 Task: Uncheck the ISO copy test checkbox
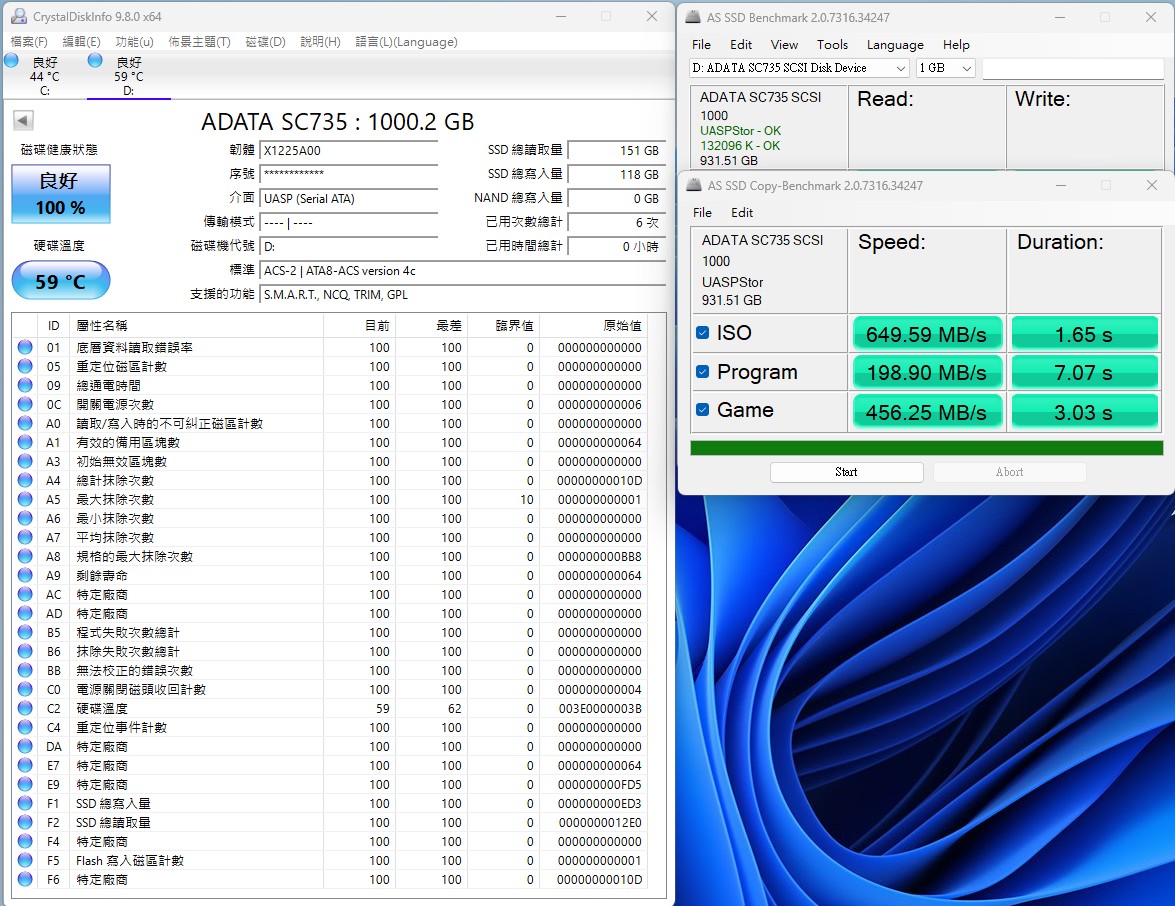coord(702,332)
